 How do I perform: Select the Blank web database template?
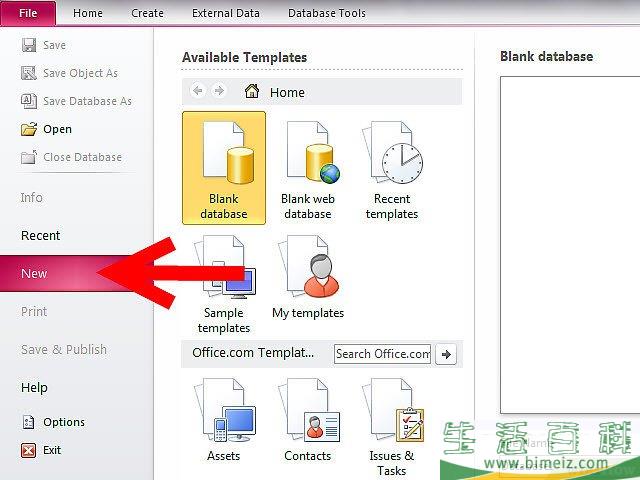click(x=308, y=169)
